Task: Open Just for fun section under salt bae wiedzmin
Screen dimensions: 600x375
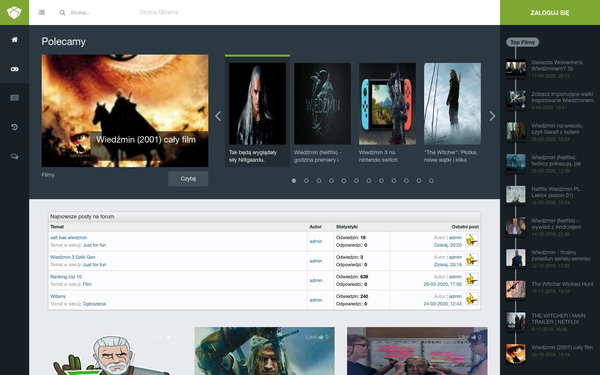Action: point(95,245)
